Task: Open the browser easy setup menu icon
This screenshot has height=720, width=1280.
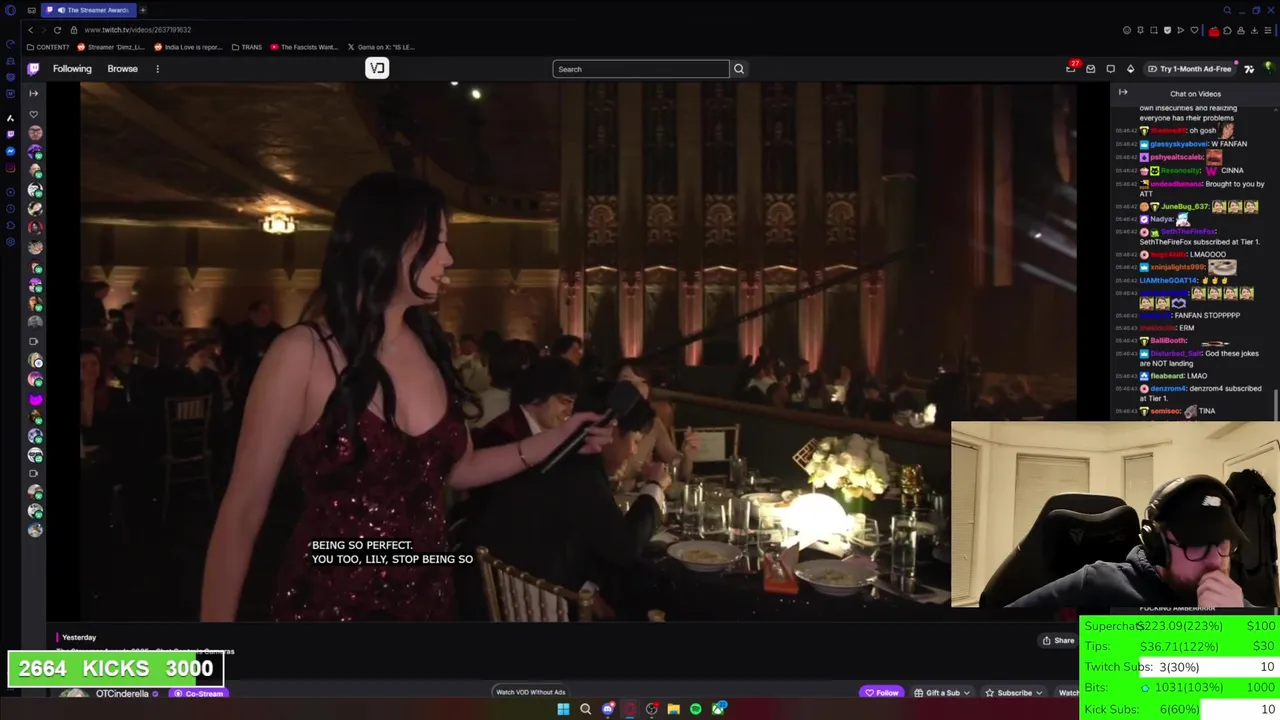Action: click(x=1268, y=30)
